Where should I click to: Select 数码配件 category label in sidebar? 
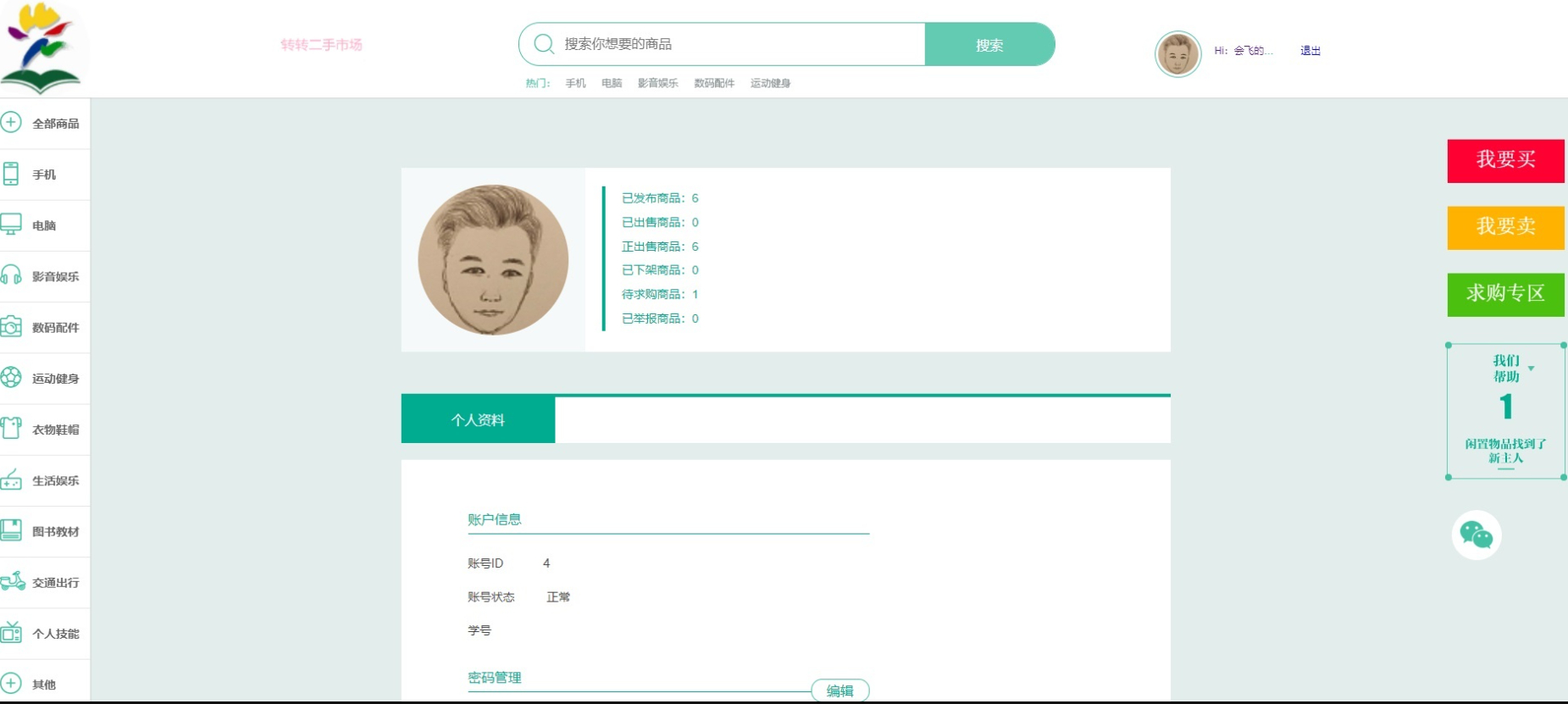pos(56,327)
